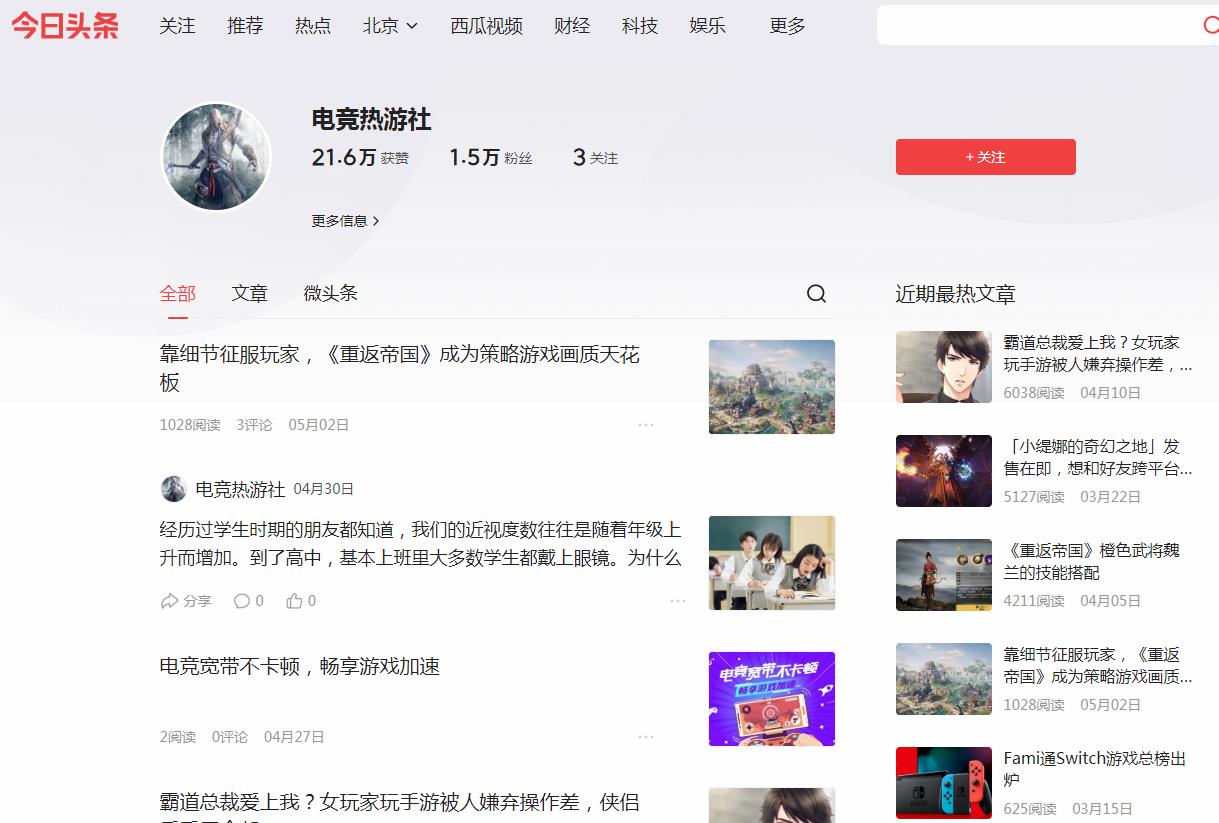
Task: Open 西瓜视频 channel
Action: tap(486, 26)
